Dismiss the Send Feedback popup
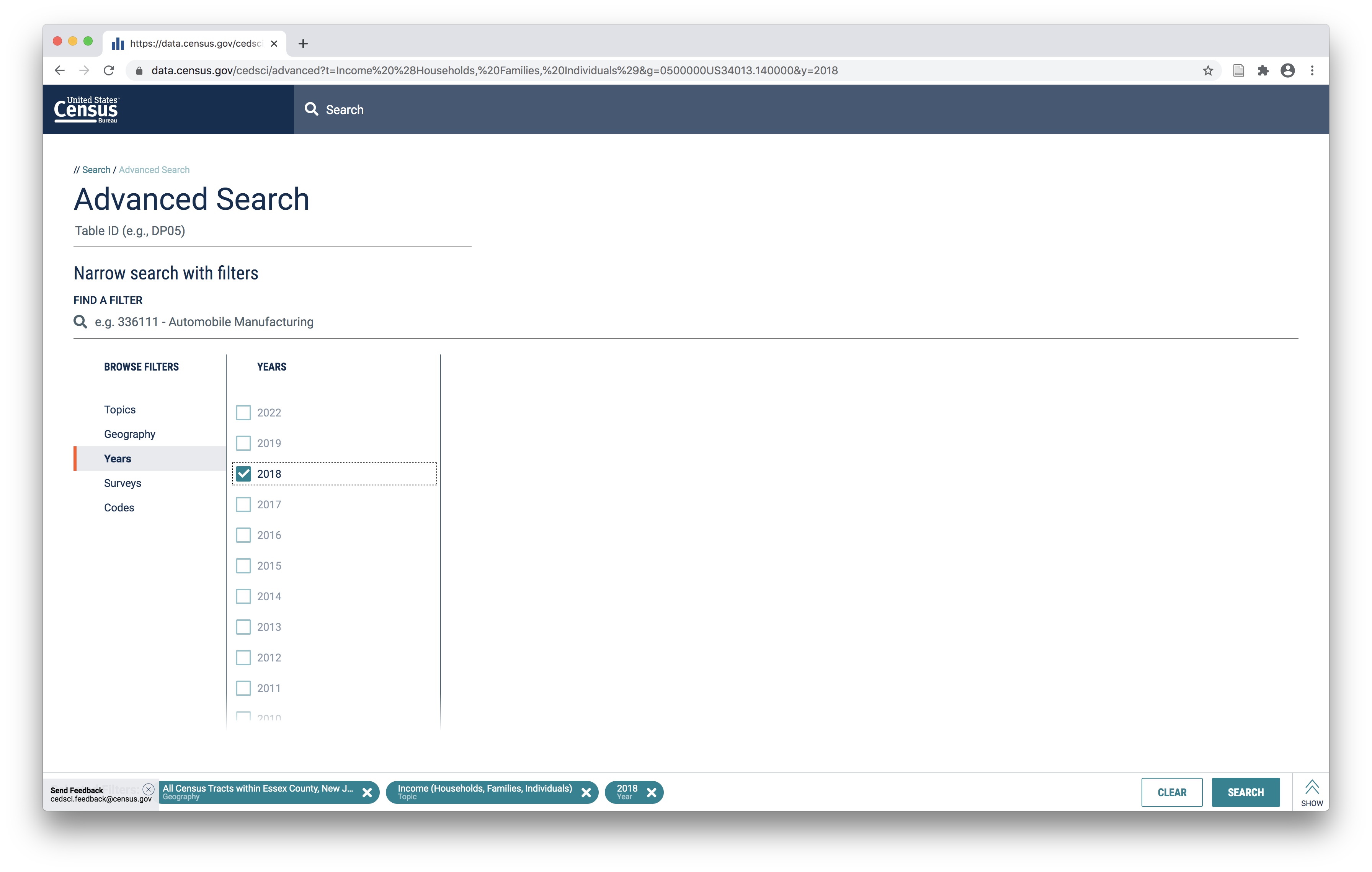 coord(148,789)
